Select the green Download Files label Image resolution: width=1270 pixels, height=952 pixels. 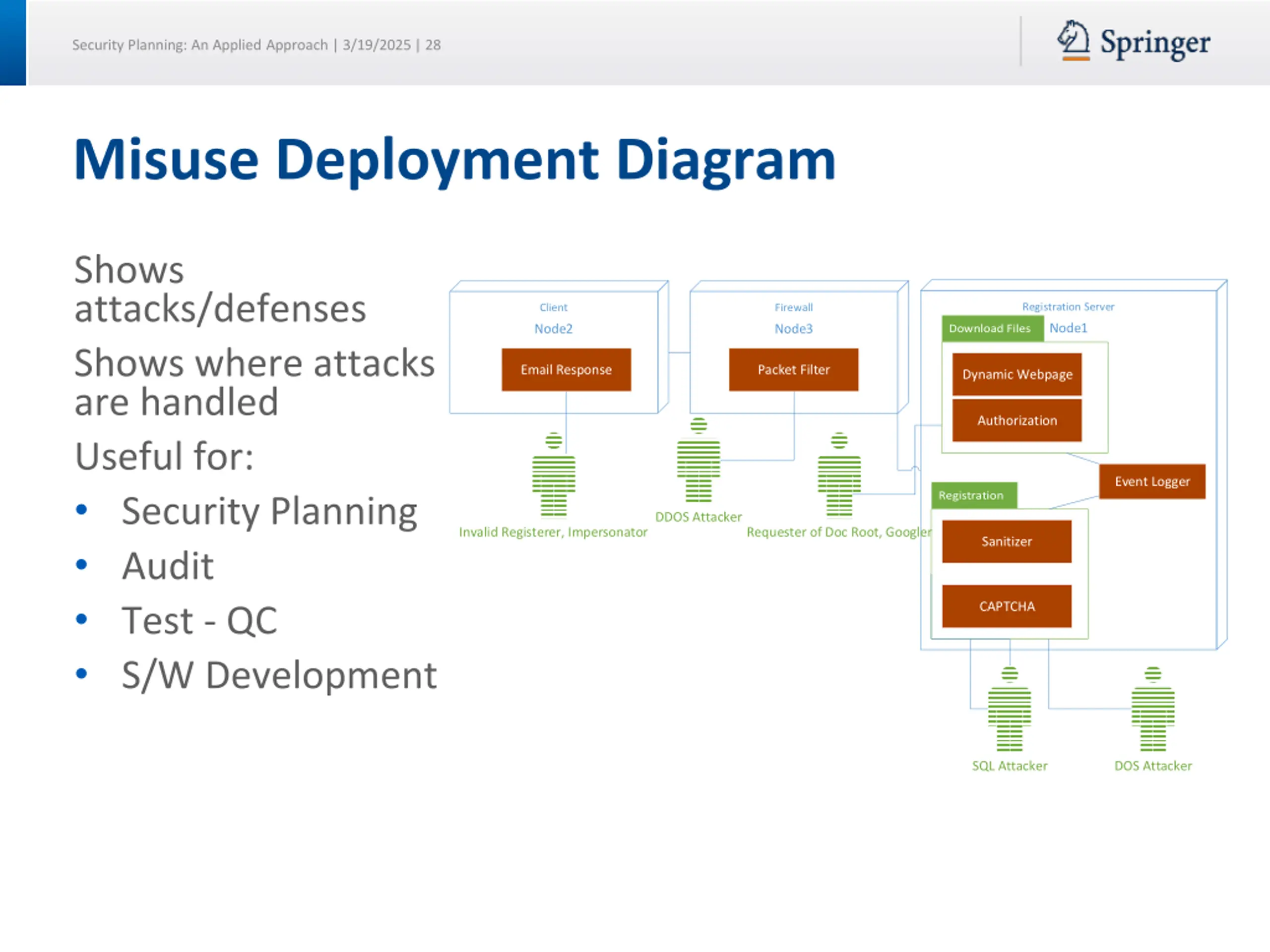point(992,328)
